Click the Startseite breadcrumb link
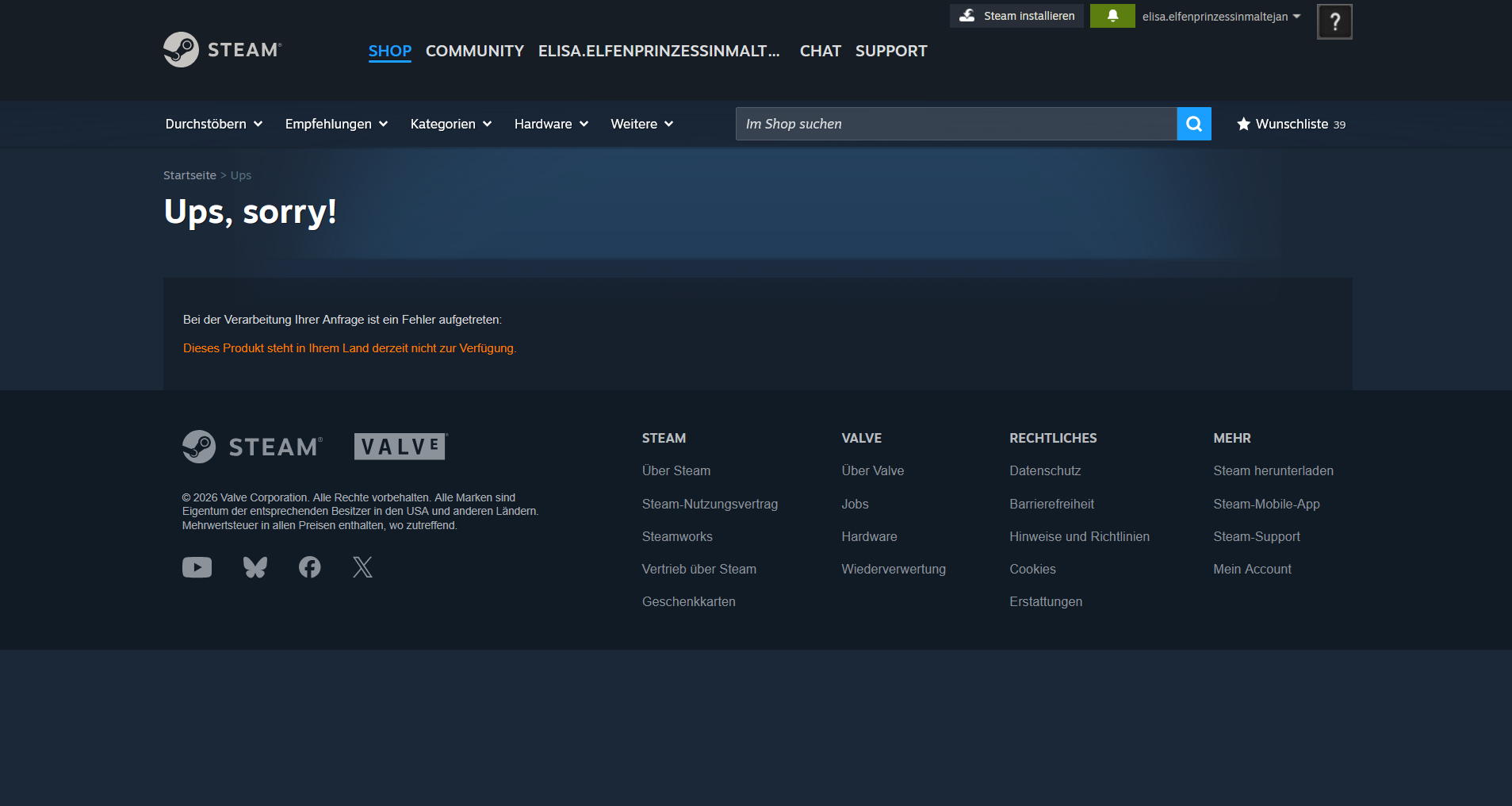 tap(189, 175)
